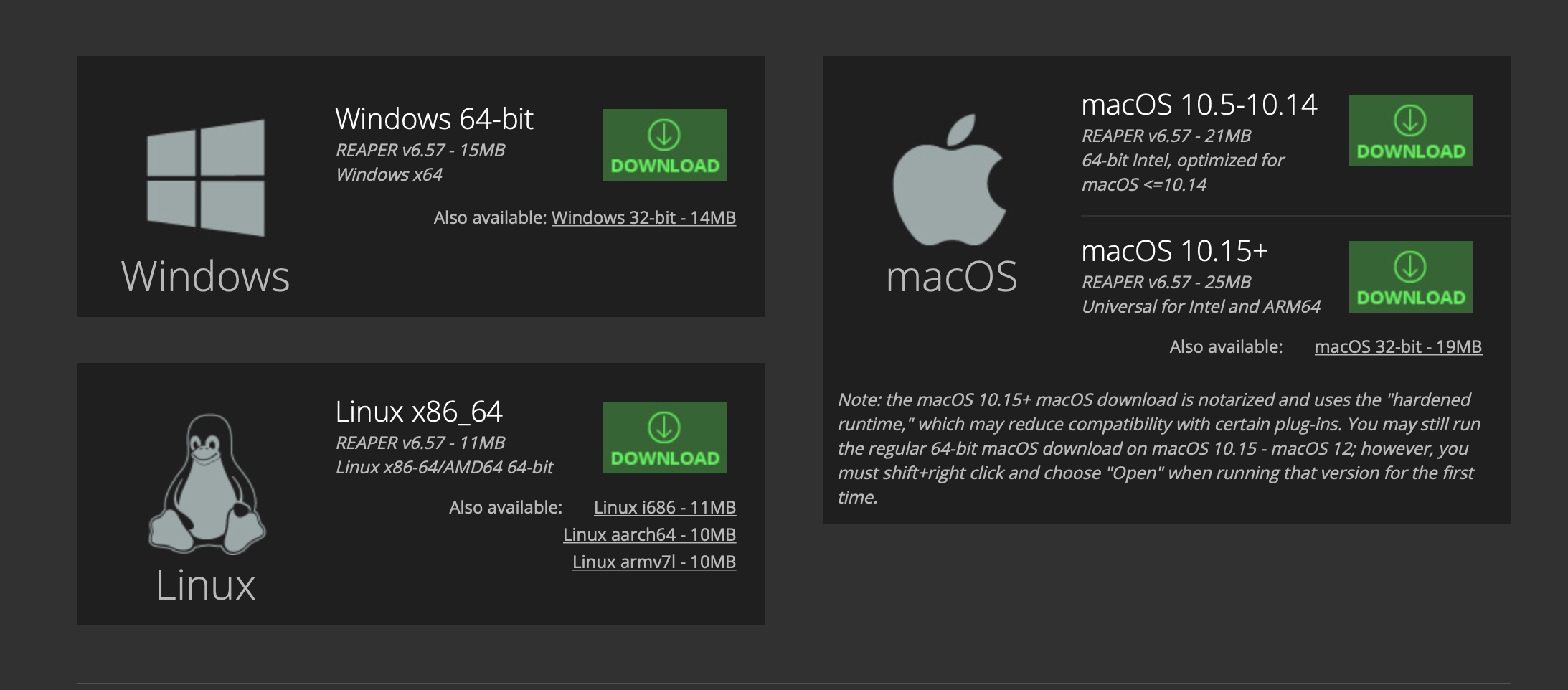1568x690 pixels.
Task: Open the Linux armv7l download link
Action: click(x=653, y=562)
